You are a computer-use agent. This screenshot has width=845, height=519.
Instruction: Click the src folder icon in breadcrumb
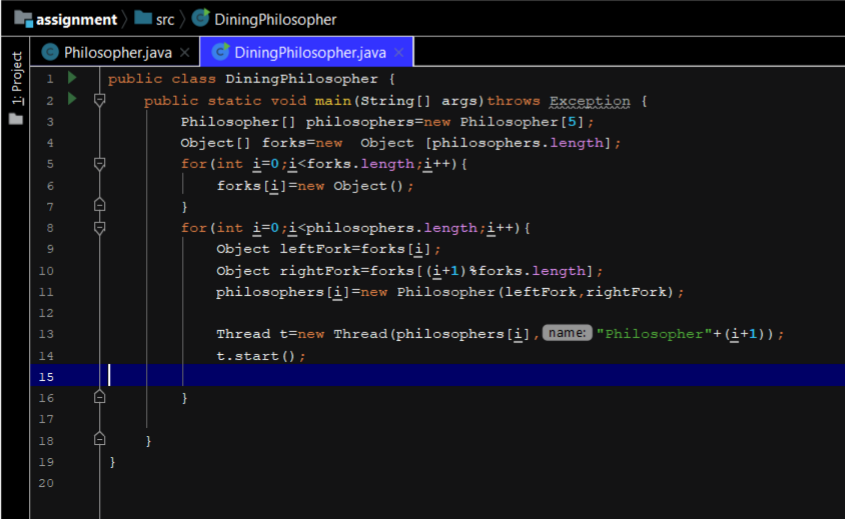point(143,18)
